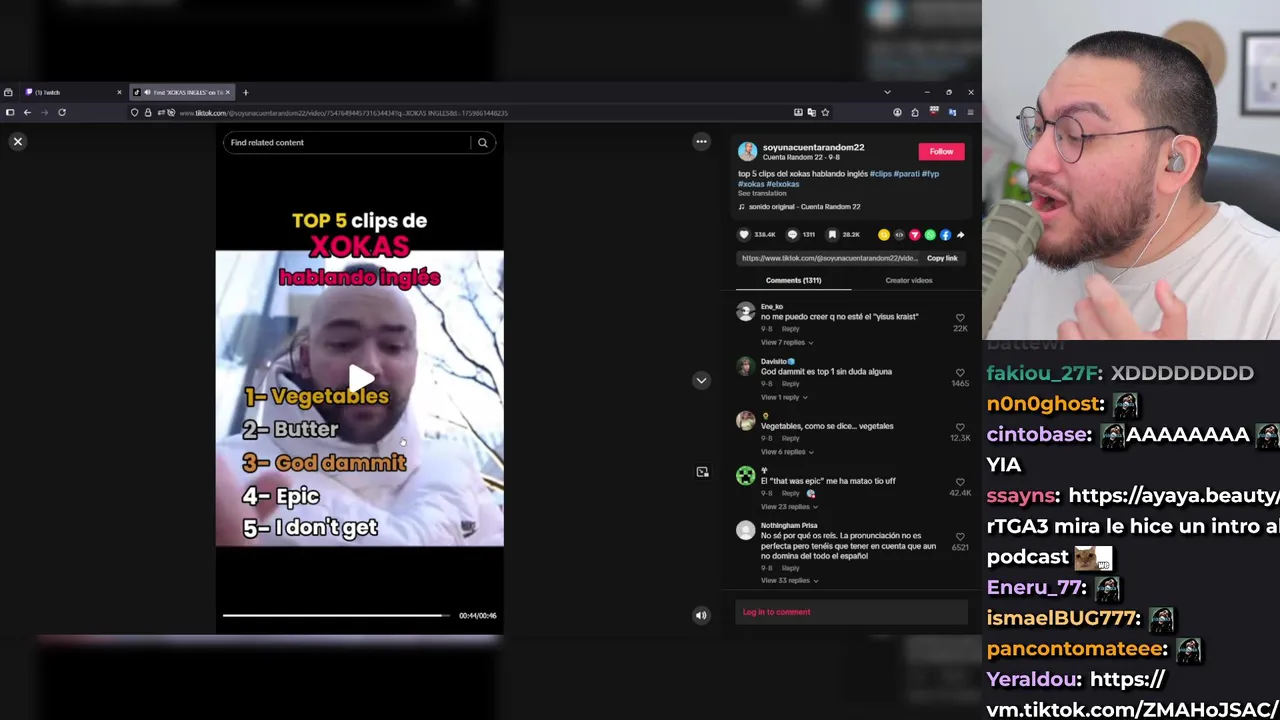
Task: Open soyunacuentarandom22 profile avatar
Action: coord(747,152)
